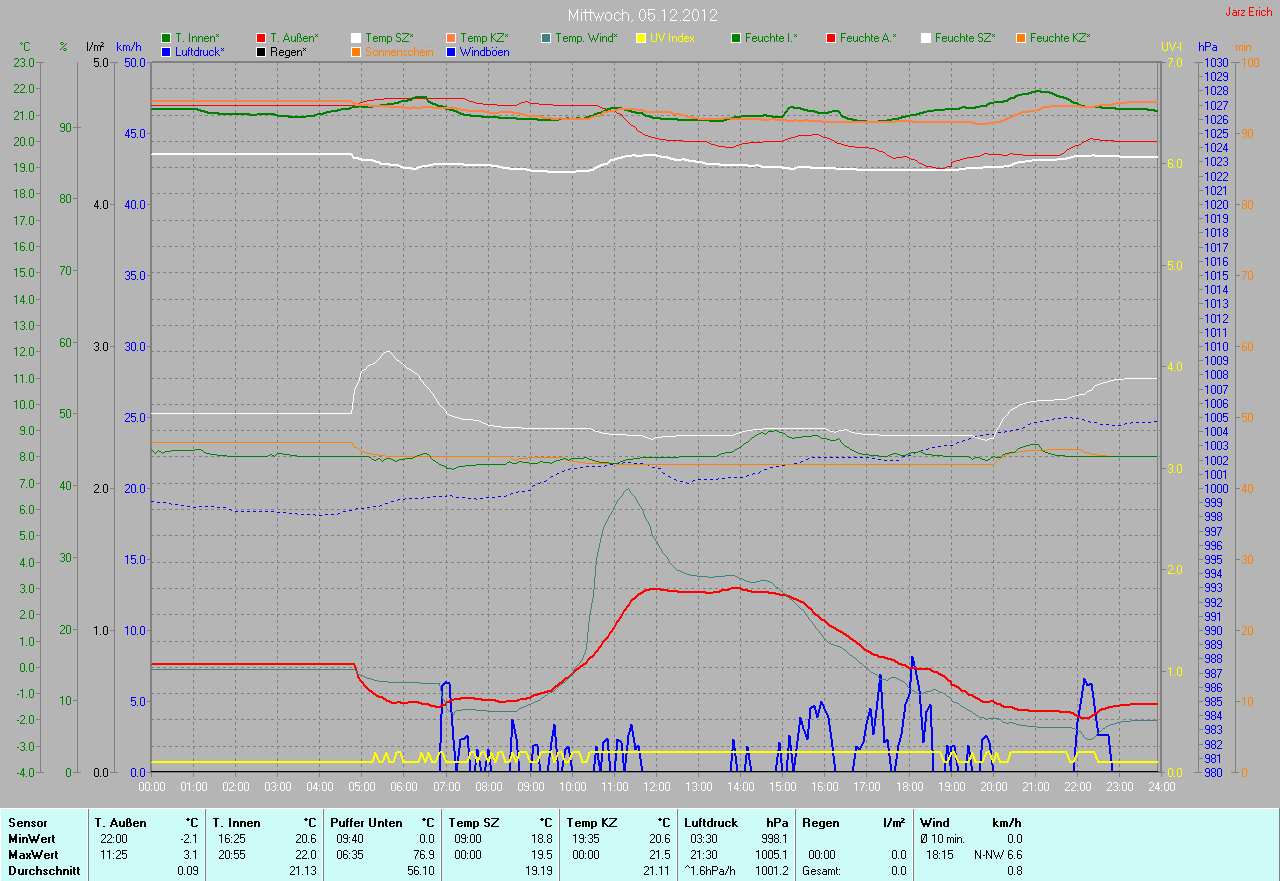Select the T. Innen average "21.13"
Viewport: 1280px width, 881px height.
pyautogui.click(x=302, y=871)
